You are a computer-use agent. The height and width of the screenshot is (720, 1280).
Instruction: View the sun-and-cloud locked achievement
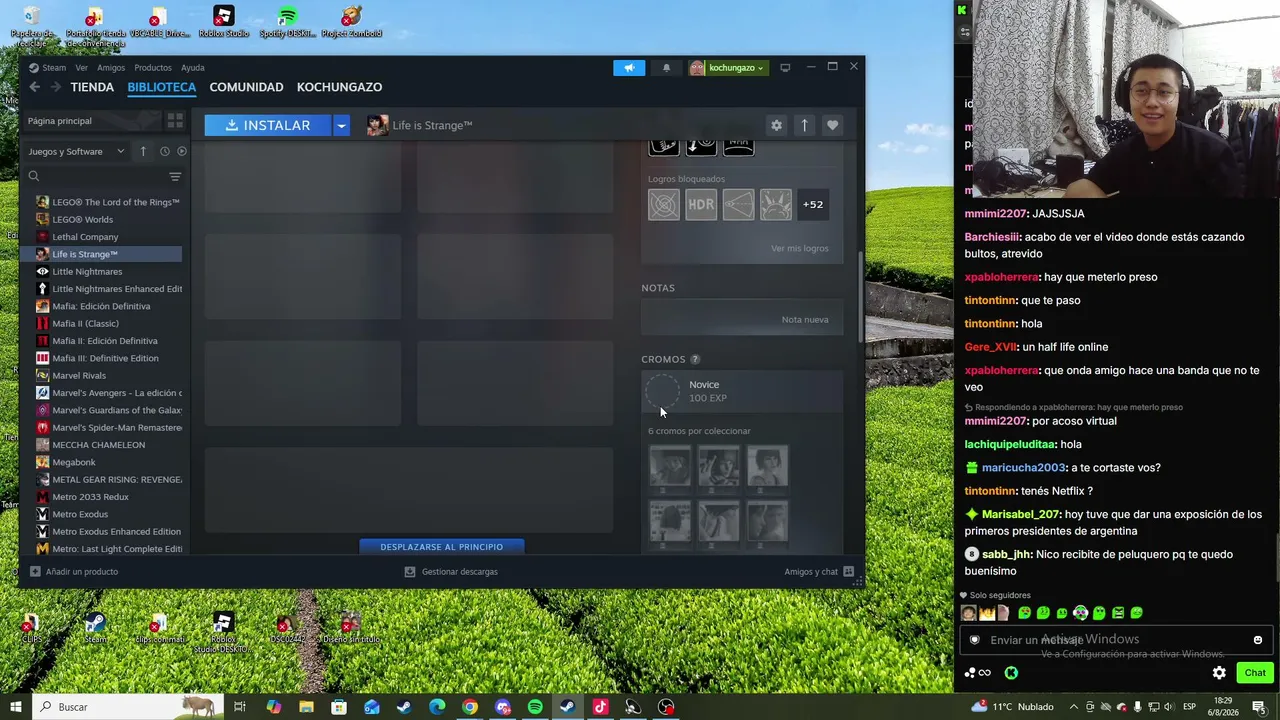775,204
